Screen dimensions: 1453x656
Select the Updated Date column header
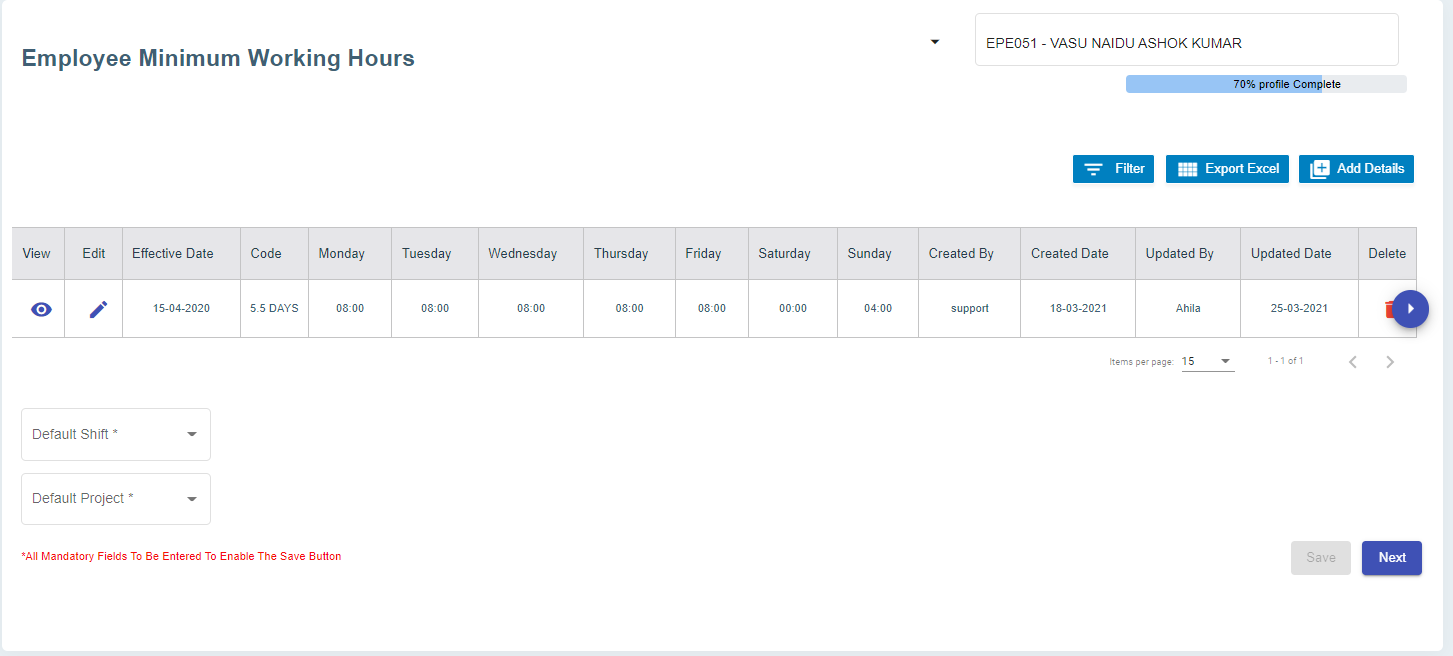[x=1291, y=254]
